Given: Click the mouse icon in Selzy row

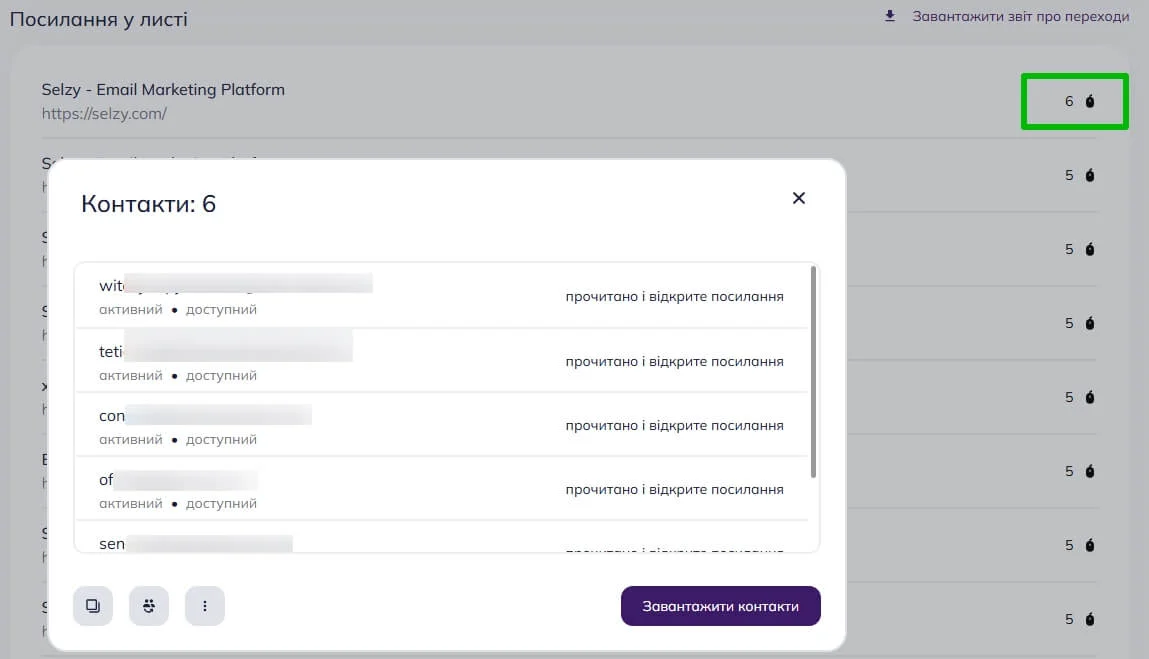Looking at the screenshot, I should click(x=1090, y=101).
